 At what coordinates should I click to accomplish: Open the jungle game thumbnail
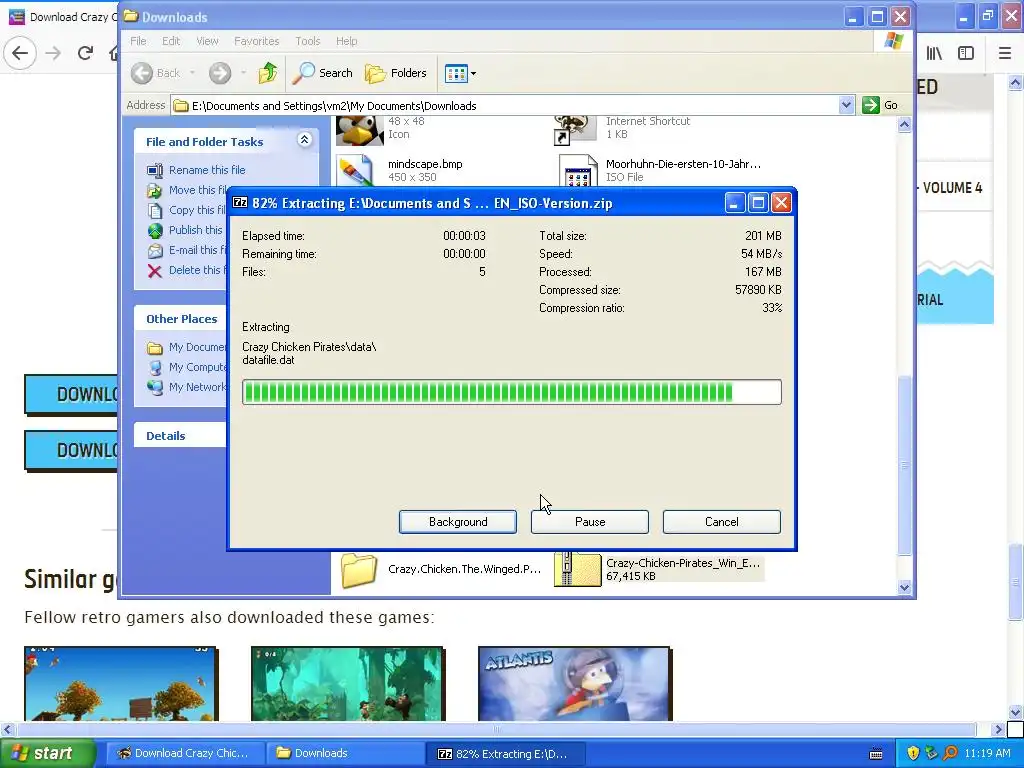click(347, 683)
